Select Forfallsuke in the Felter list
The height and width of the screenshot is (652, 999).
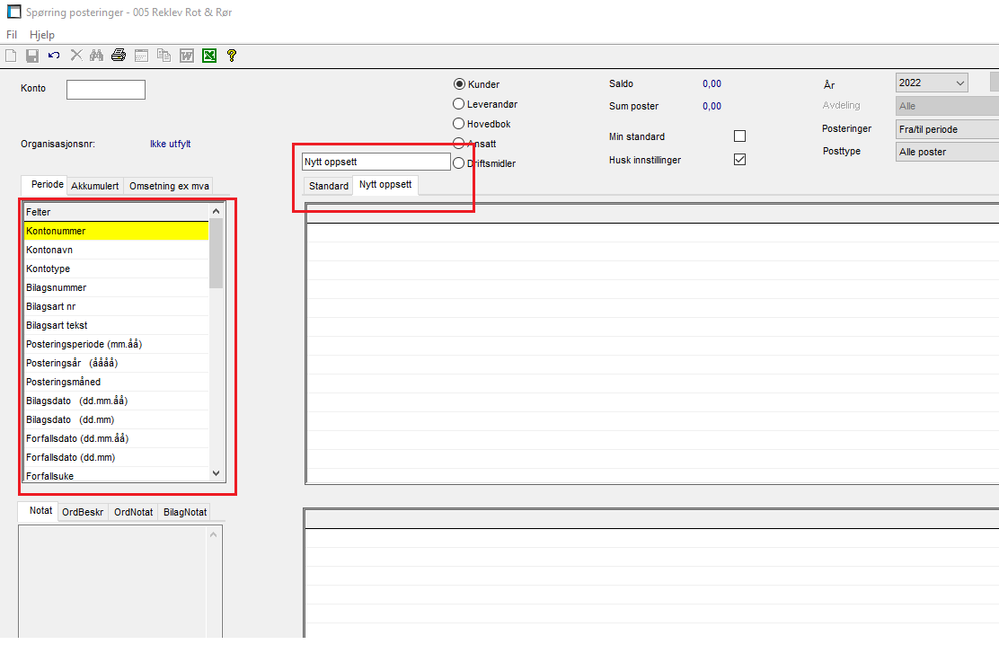click(x=117, y=475)
